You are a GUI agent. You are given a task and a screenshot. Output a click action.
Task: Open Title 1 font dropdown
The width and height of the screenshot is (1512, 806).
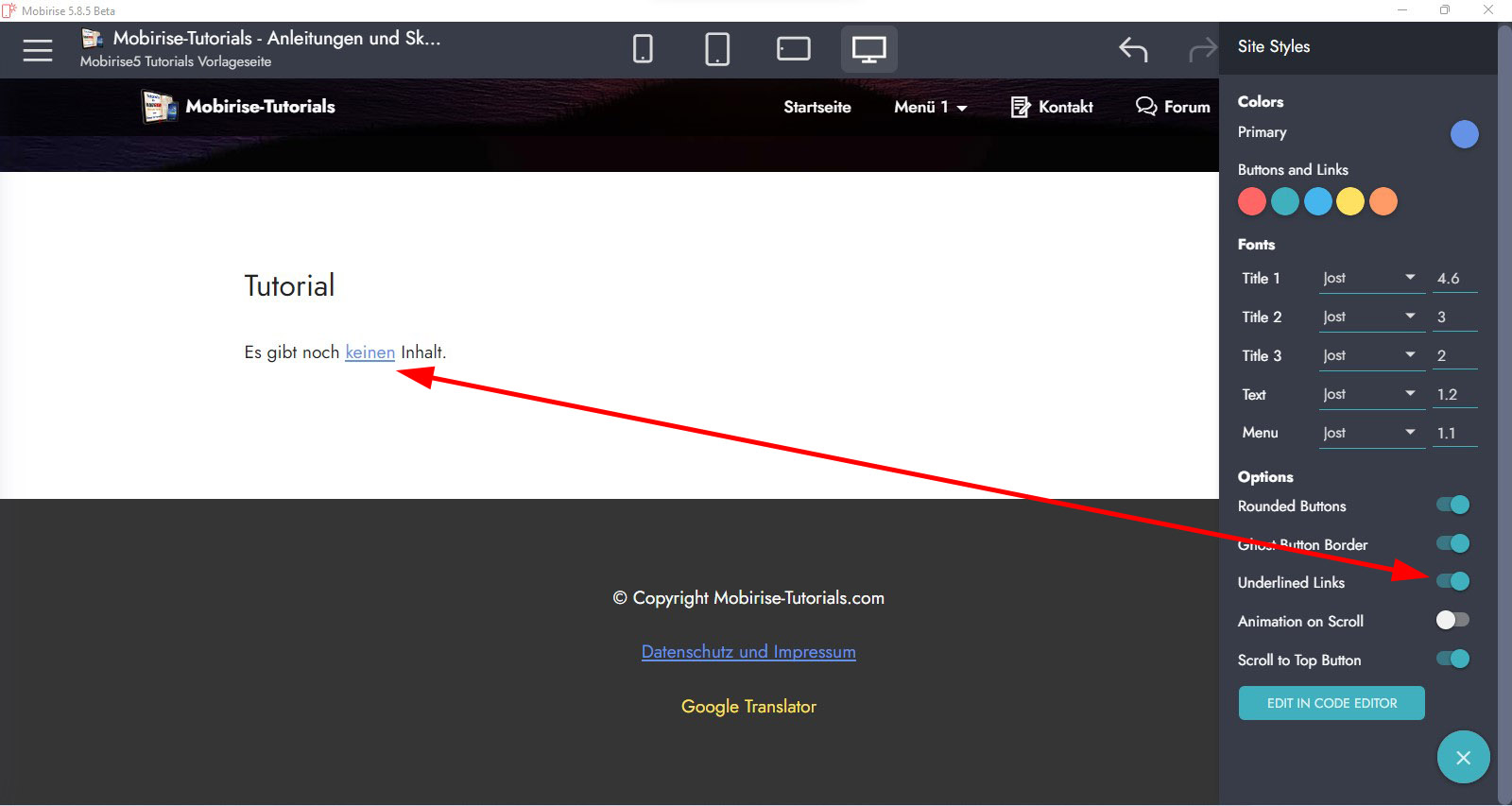pyautogui.click(x=1372, y=278)
